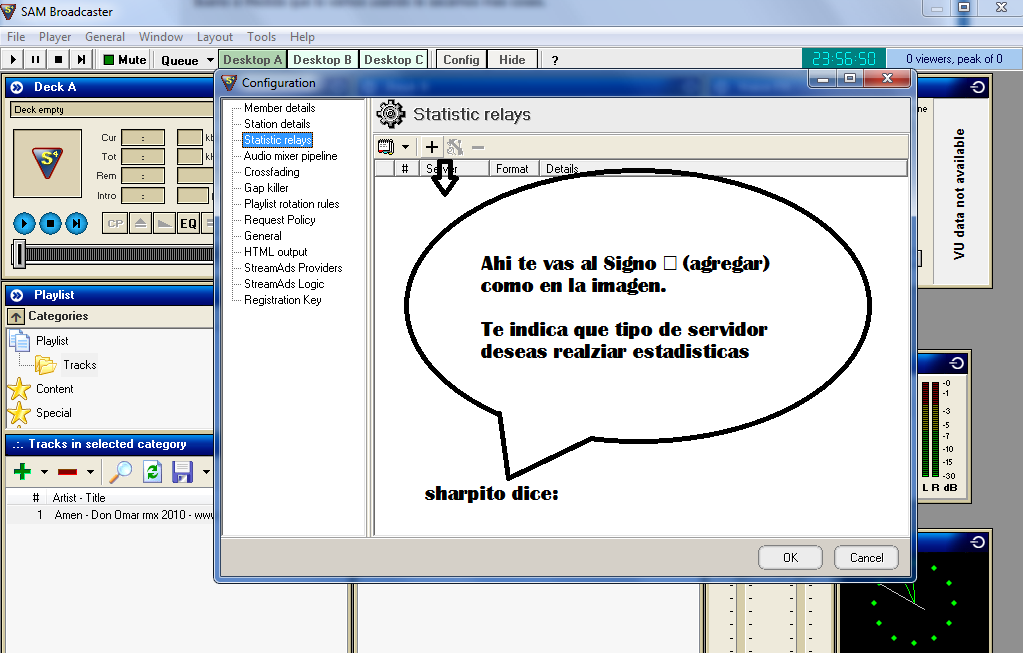Select HTML output in Configuration tree
The image size is (1023, 653).
click(x=275, y=252)
